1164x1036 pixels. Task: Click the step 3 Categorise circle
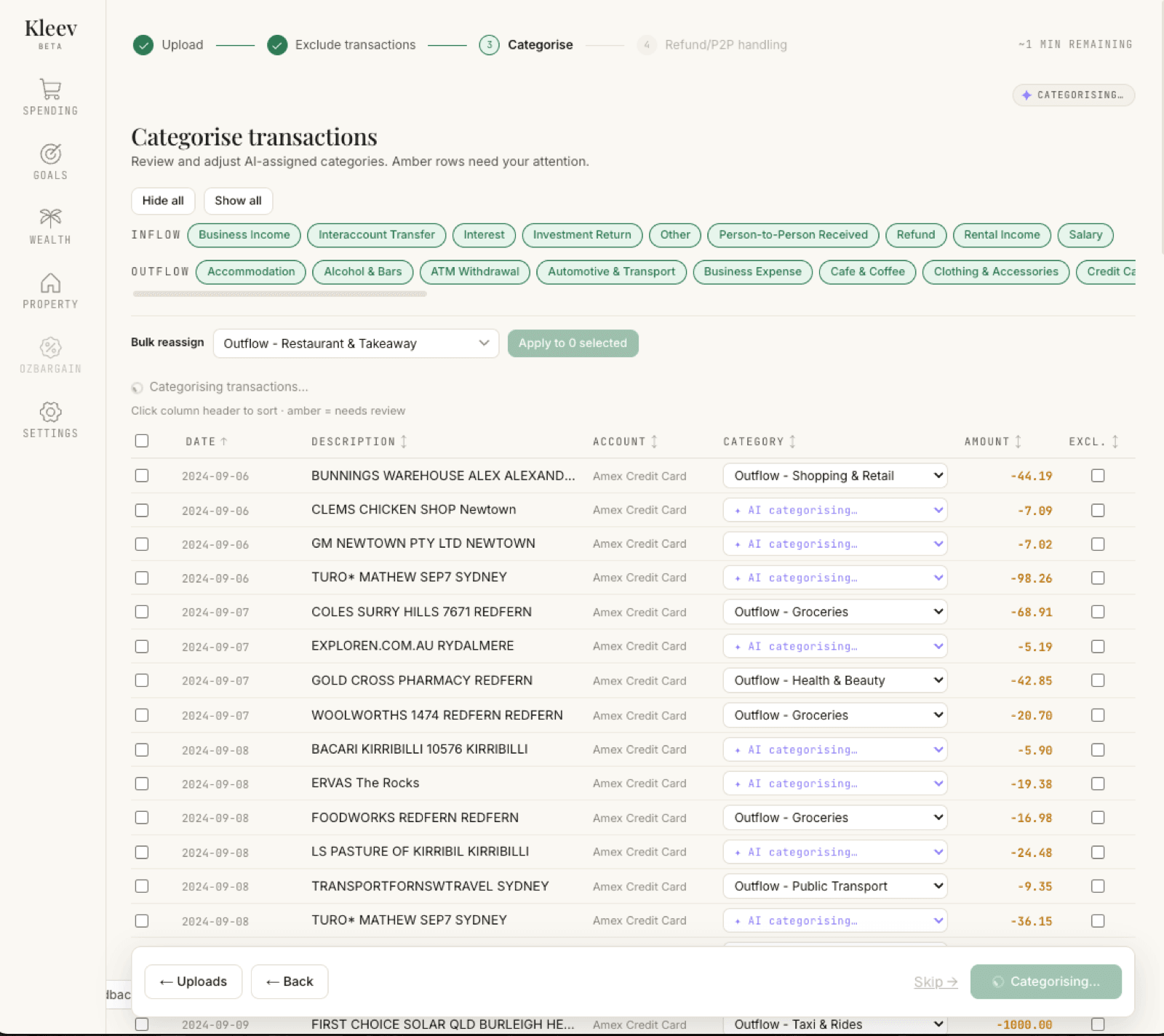490,45
